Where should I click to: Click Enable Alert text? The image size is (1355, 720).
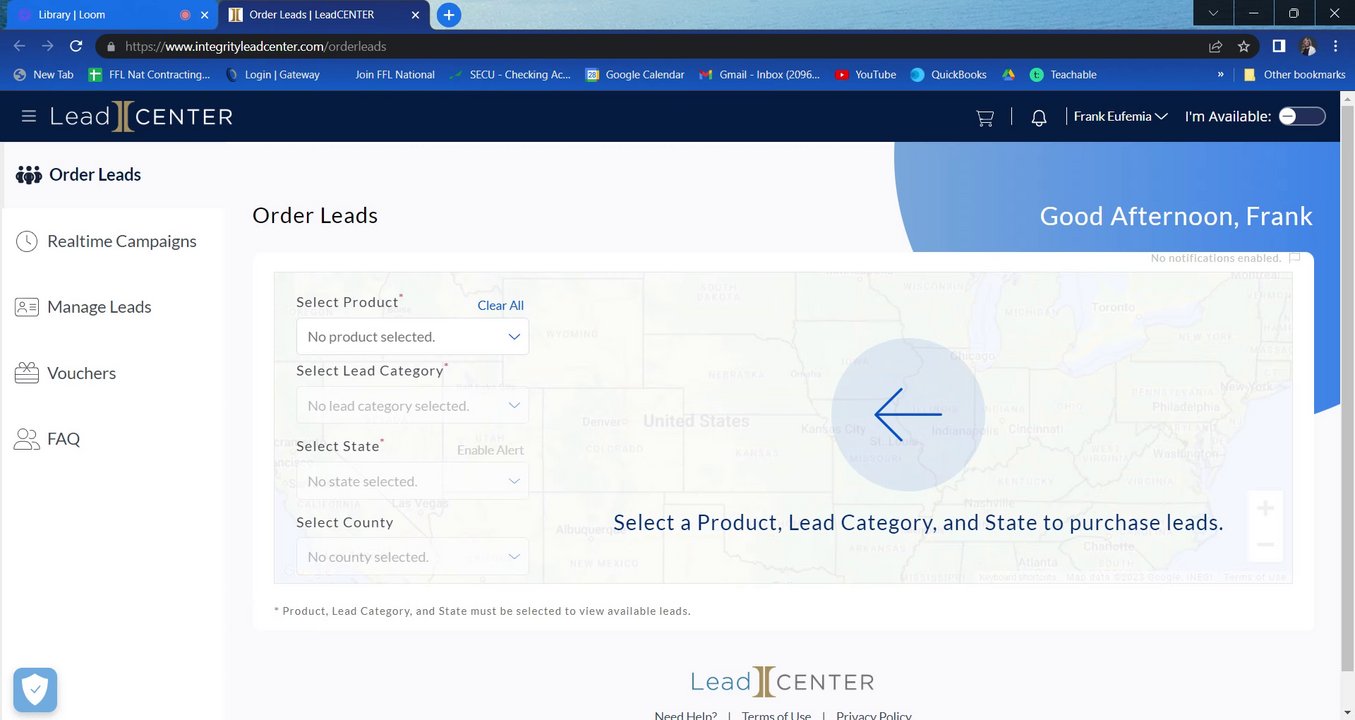tap(490, 450)
